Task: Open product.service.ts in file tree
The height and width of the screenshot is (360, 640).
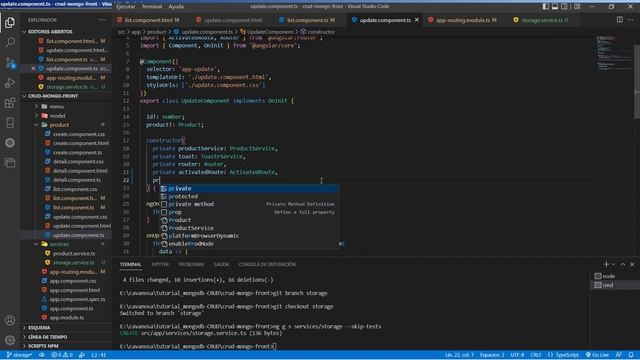Action: point(74,253)
